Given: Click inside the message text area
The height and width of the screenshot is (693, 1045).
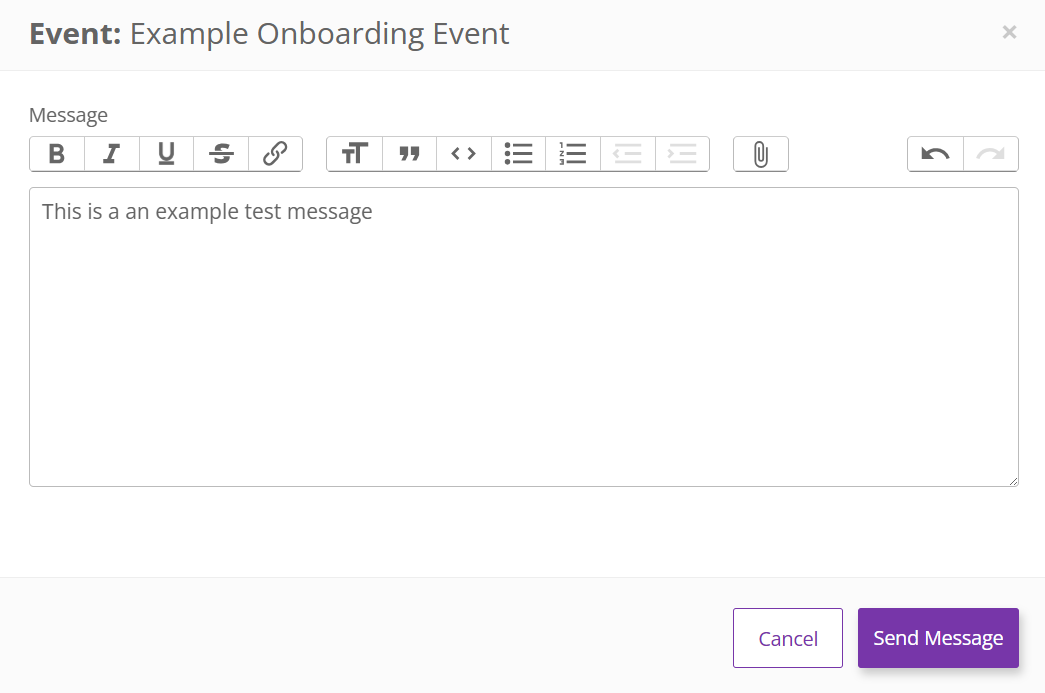Looking at the screenshot, I should 523,340.
